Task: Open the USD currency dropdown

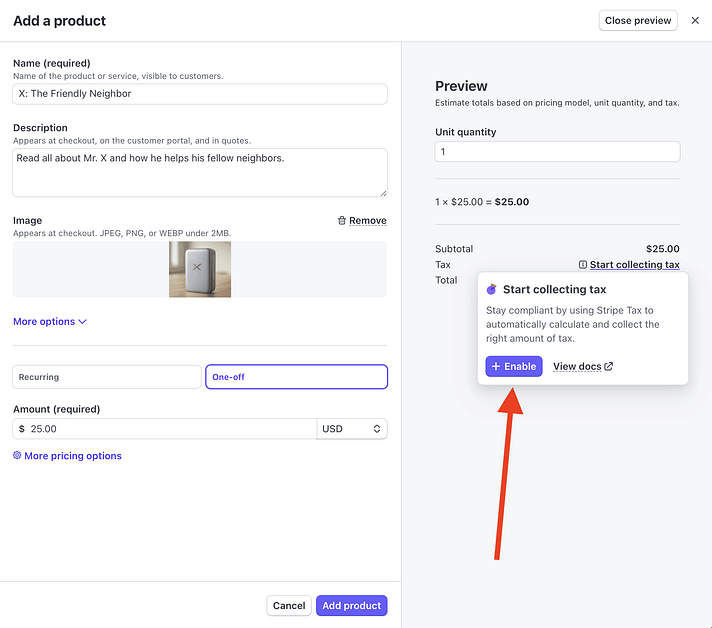Action: point(351,429)
